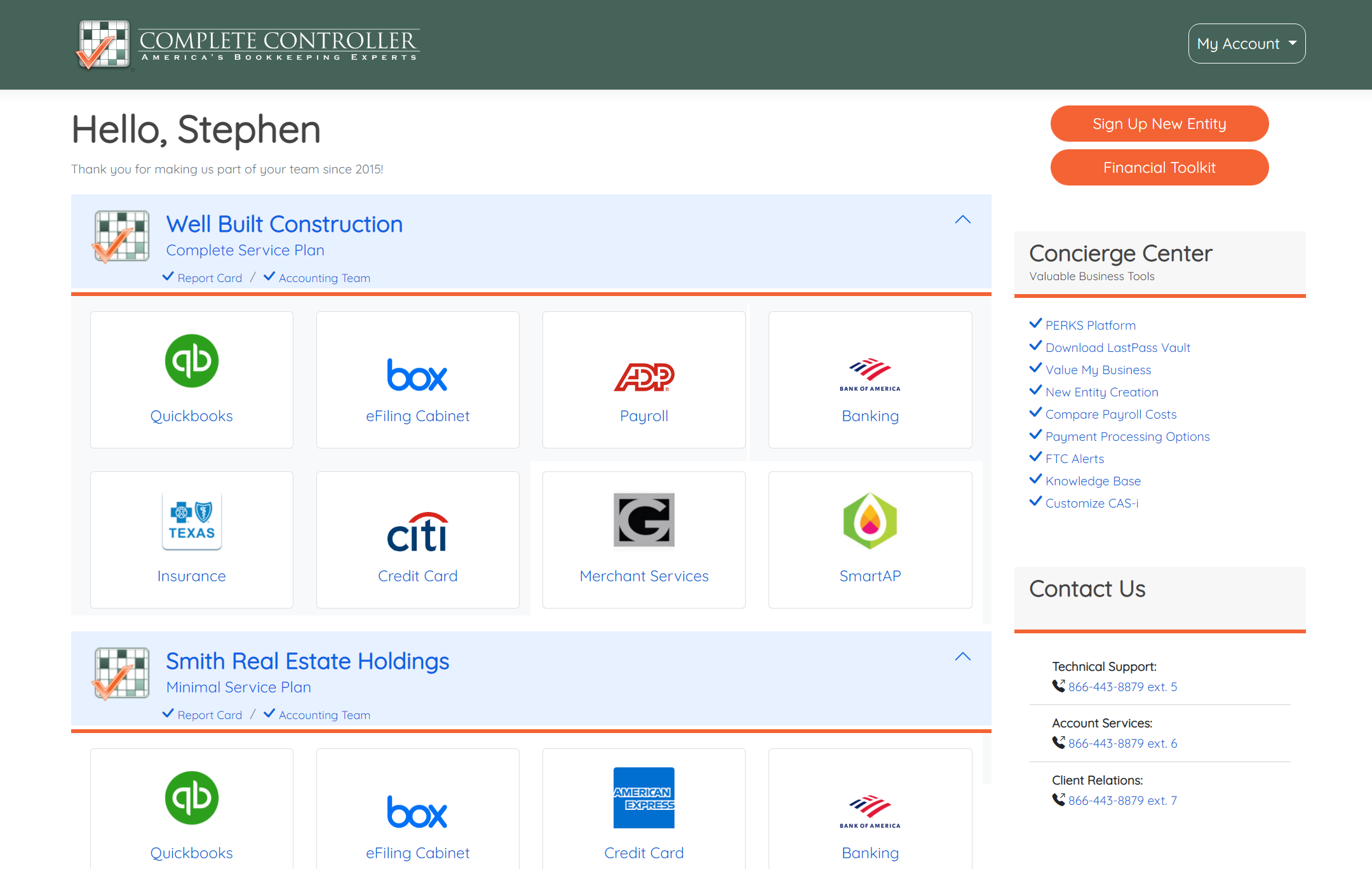
Task: Click the phone icon beside Technical Support number
Action: pyautogui.click(x=1058, y=686)
